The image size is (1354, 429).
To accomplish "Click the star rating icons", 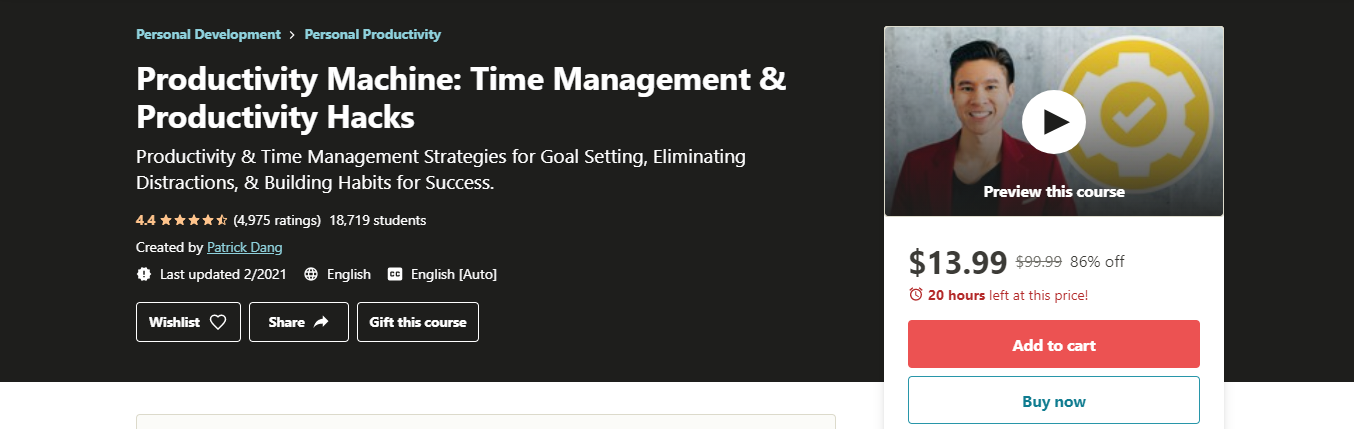I will (194, 220).
